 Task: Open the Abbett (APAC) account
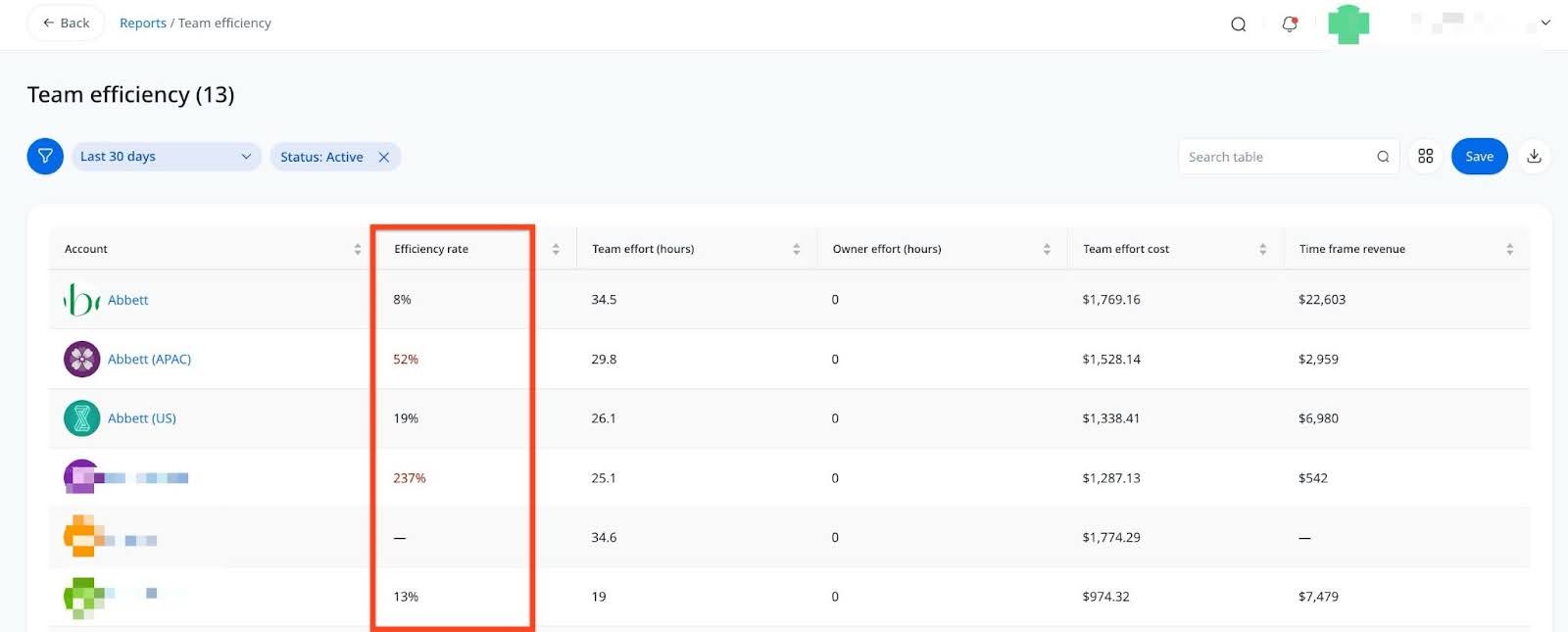[x=149, y=360]
